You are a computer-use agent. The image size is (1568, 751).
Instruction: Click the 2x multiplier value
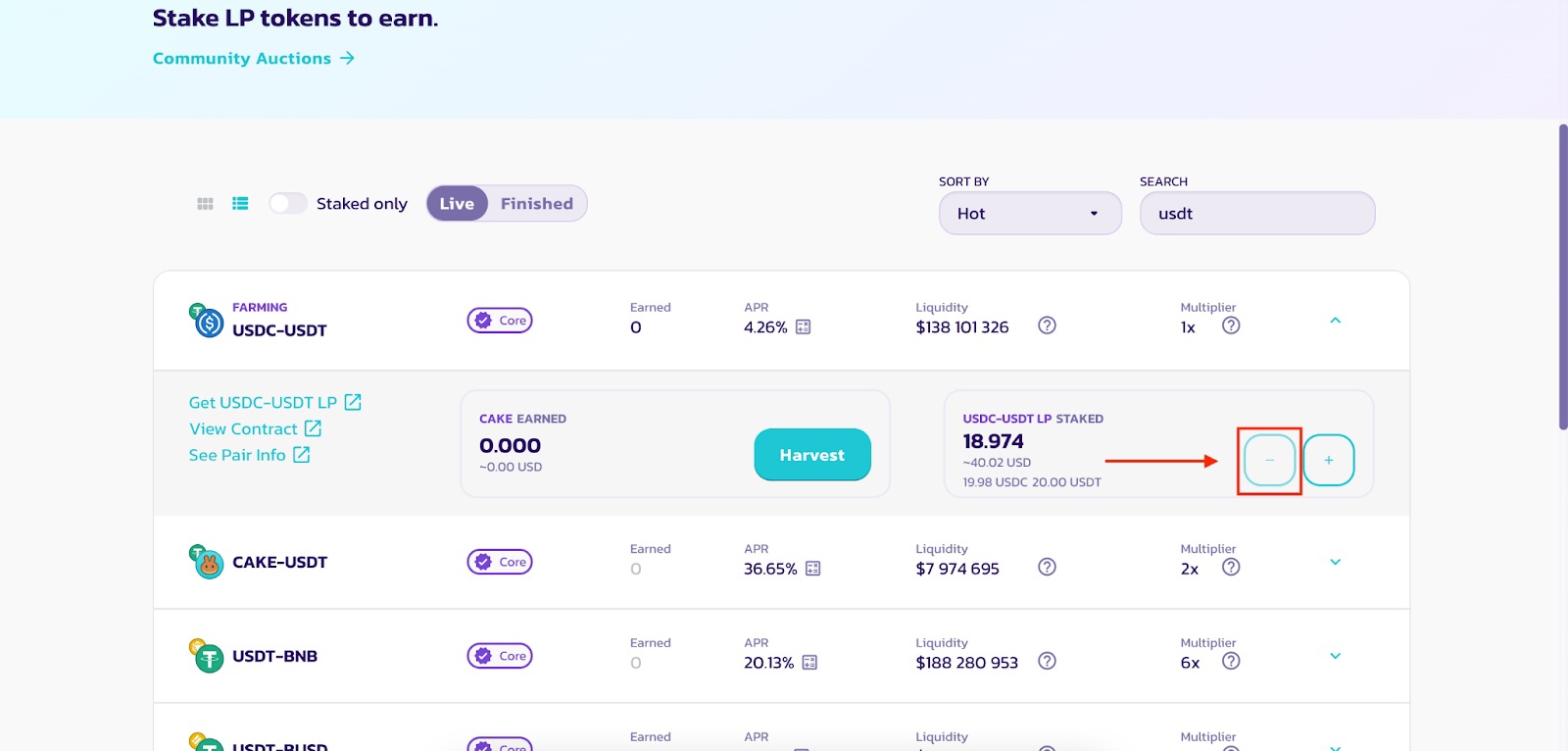(x=1190, y=569)
